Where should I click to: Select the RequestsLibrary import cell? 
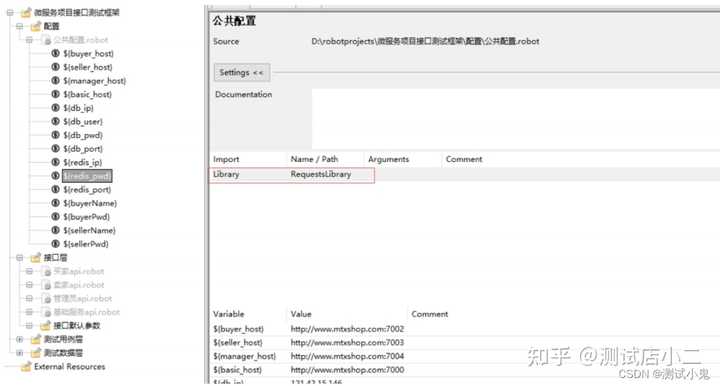[x=321, y=174]
